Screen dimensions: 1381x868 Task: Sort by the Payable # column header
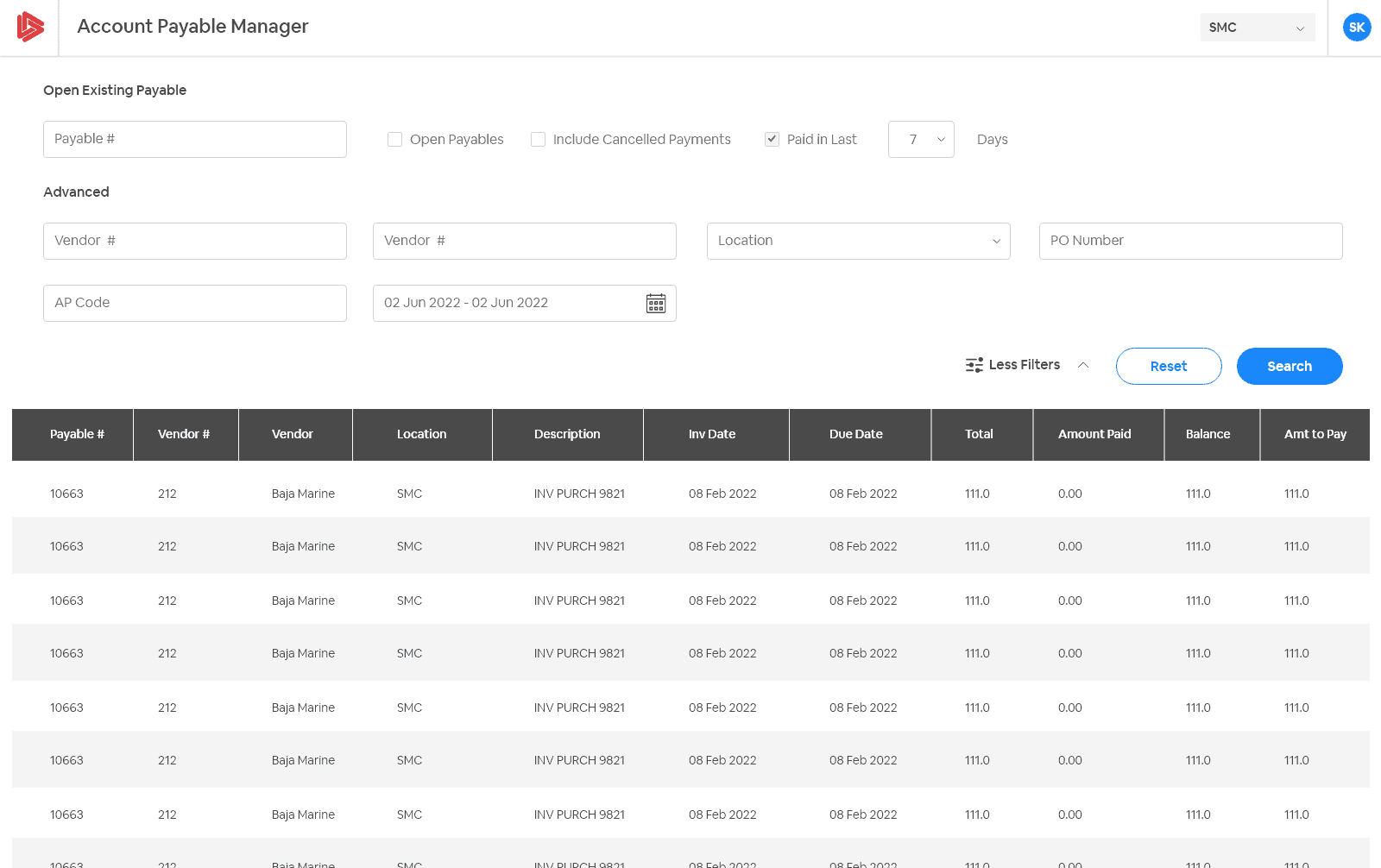click(x=77, y=435)
